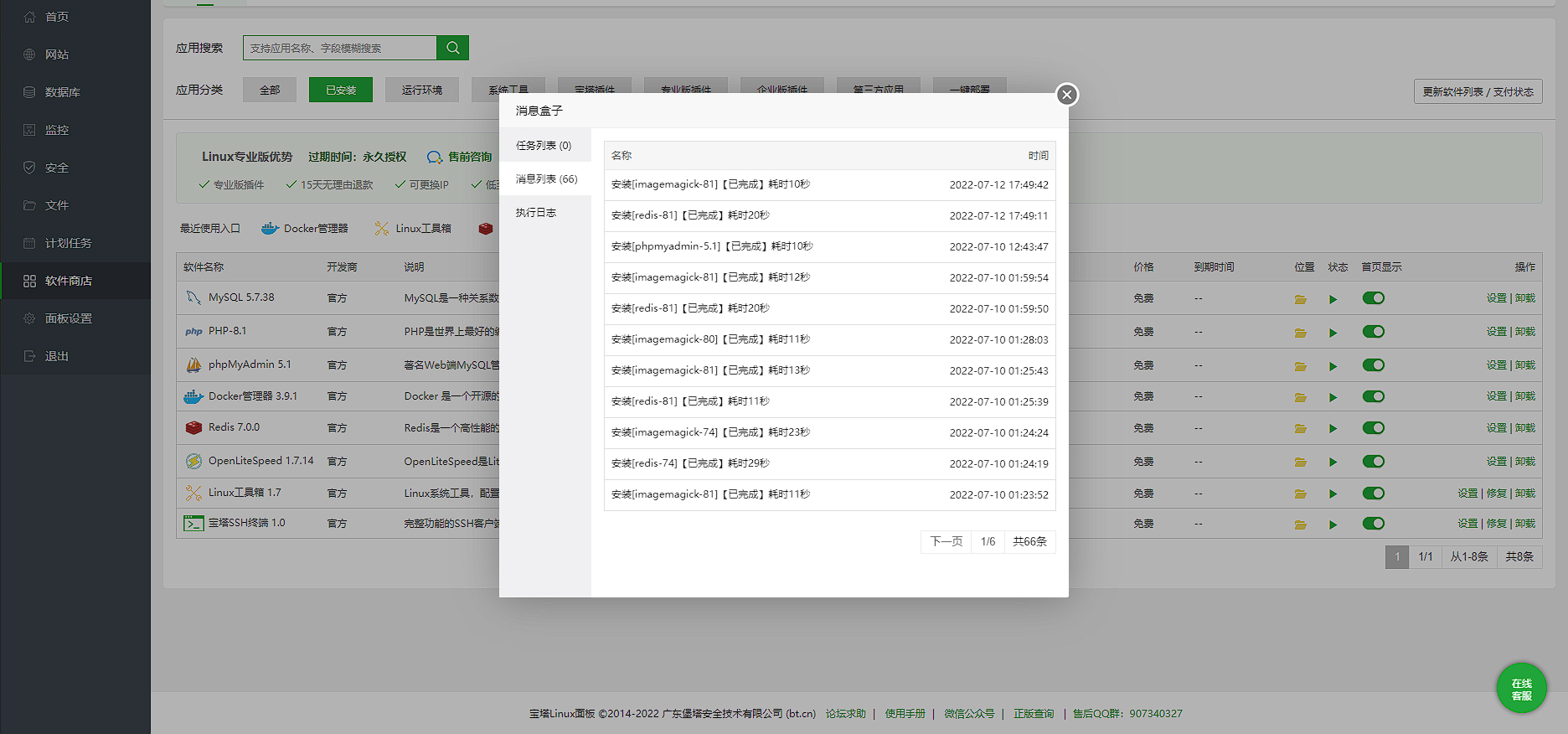Toggle homepage display for 宝塔SSH终端
The image size is (1568, 734).
click(x=1373, y=524)
